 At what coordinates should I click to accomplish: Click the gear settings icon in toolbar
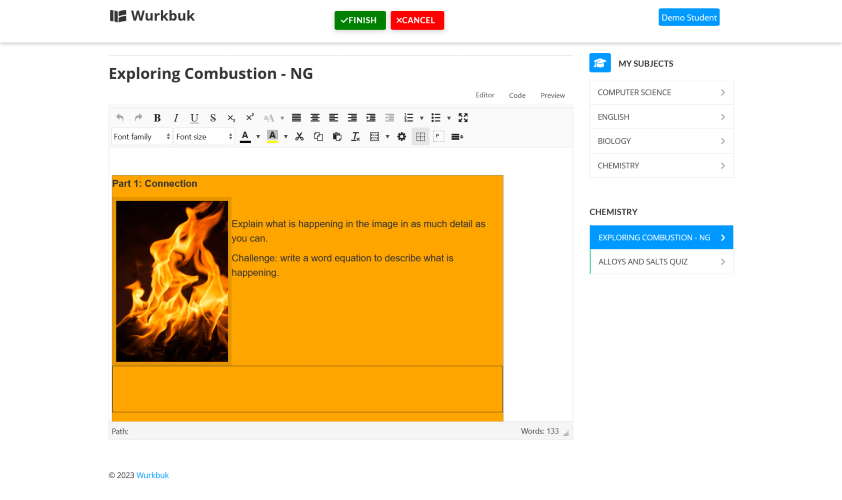click(402, 136)
